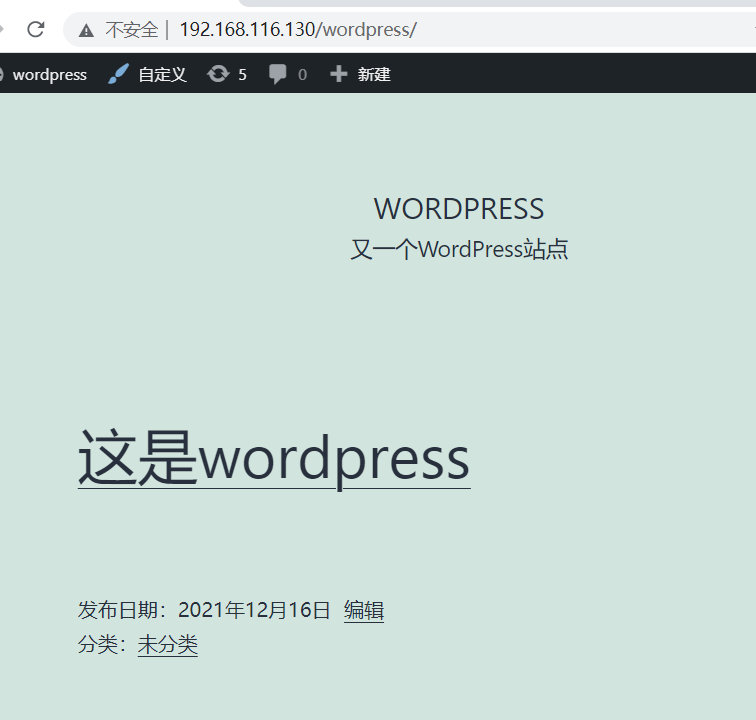This screenshot has width=756, height=720.
Task: Open the 未分类 category link
Action: 168,645
